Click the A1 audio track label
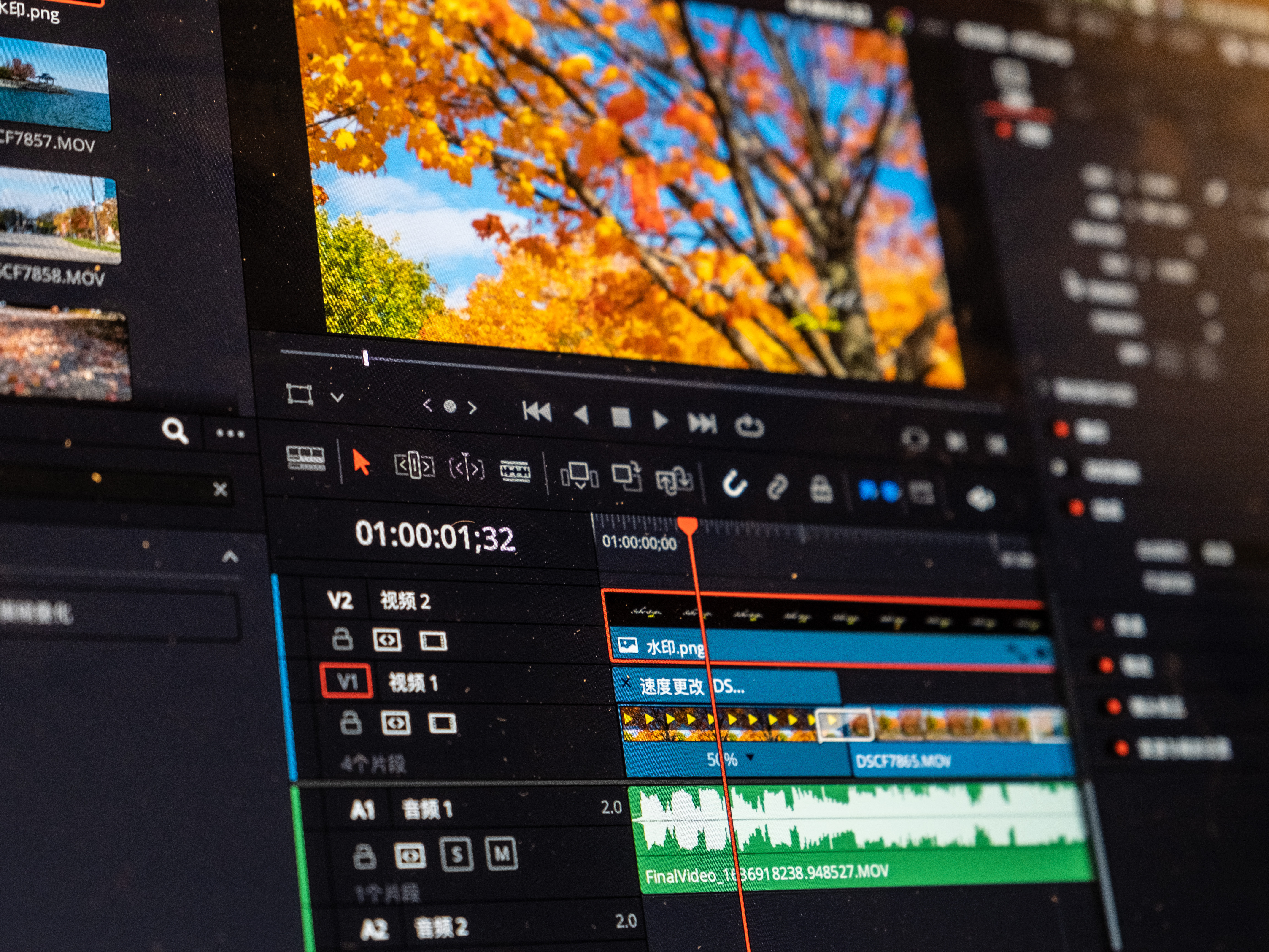The image size is (1269, 952). [x=363, y=810]
